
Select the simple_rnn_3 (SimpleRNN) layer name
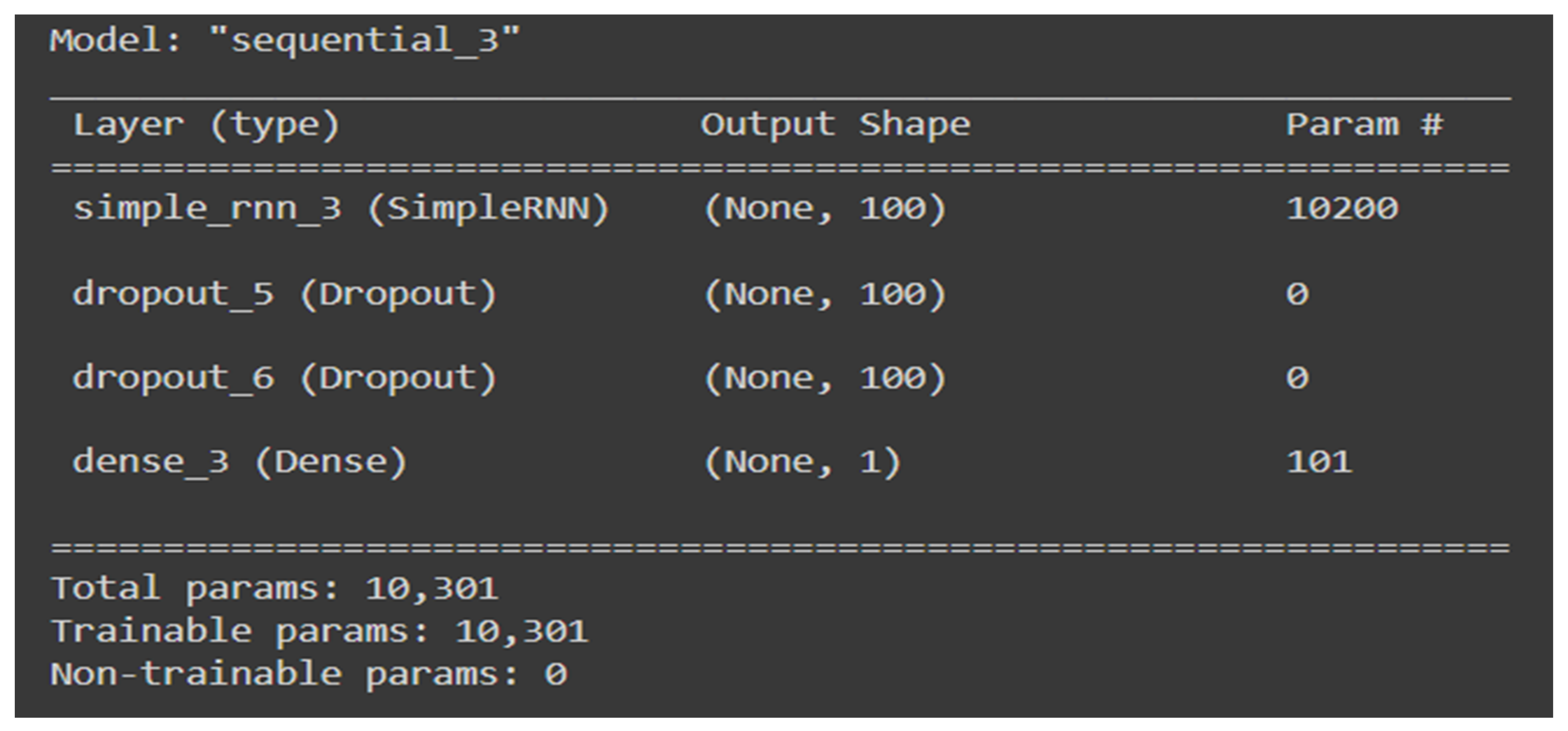pos(340,209)
